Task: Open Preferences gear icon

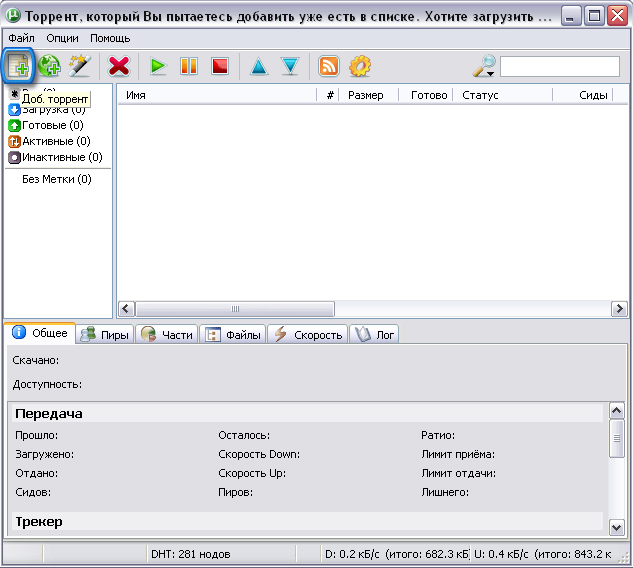Action: tap(359, 66)
